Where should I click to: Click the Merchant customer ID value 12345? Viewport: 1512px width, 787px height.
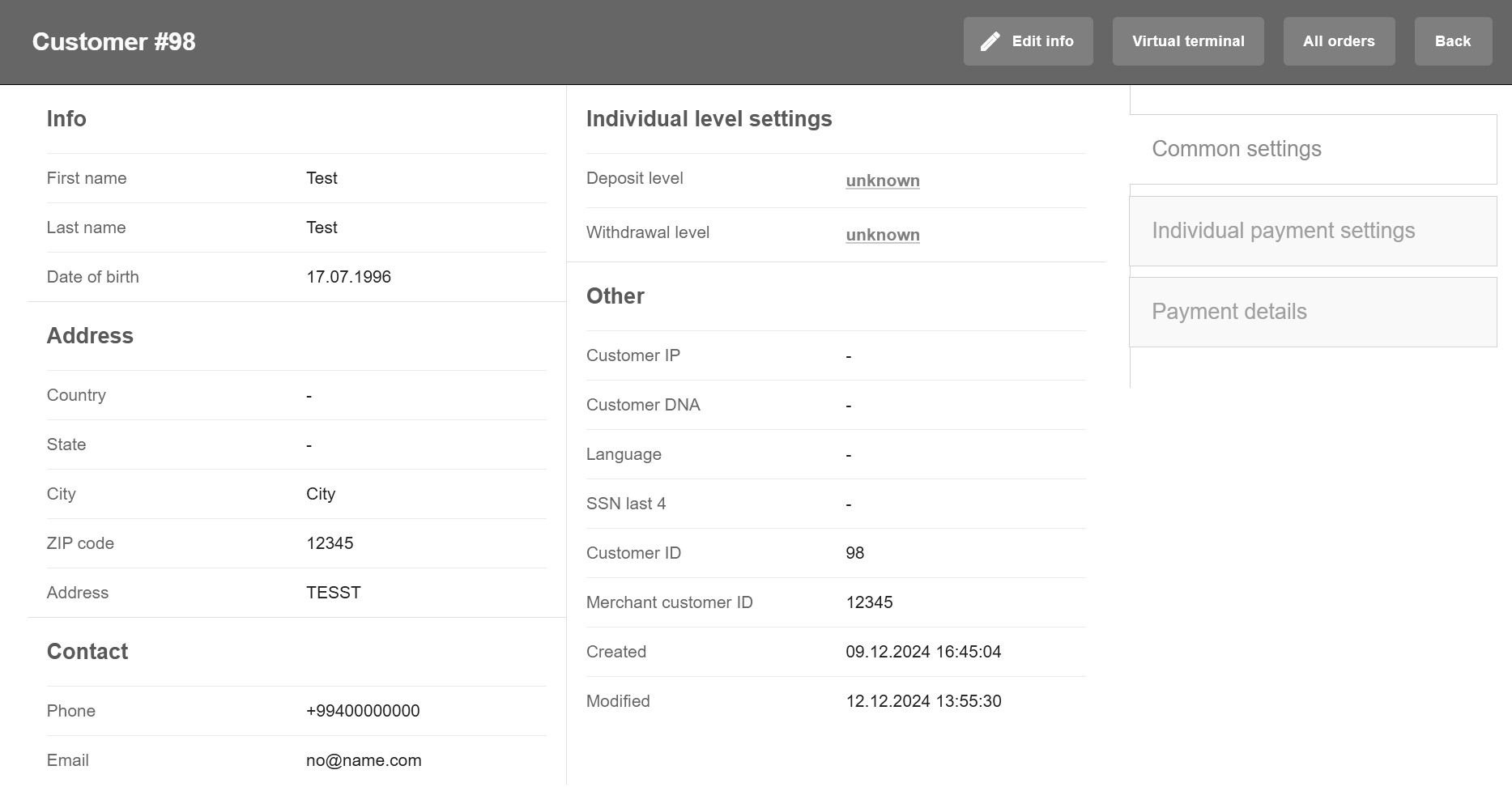click(869, 602)
